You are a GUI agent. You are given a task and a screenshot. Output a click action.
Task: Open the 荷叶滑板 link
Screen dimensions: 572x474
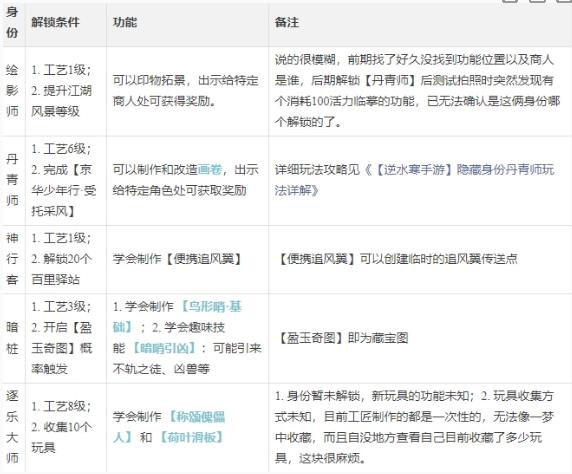click(192, 437)
